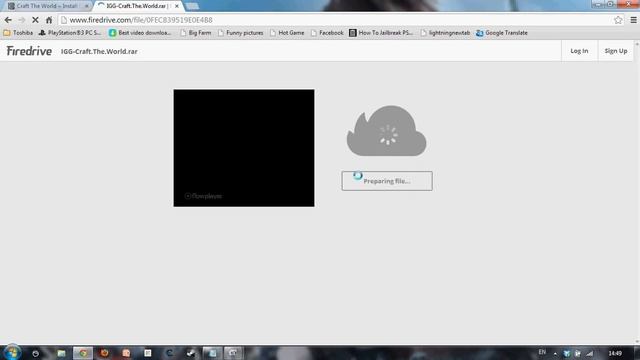Open the Funny pictures bookmark
The height and width of the screenshot is (360, 640).
(240, 33)
